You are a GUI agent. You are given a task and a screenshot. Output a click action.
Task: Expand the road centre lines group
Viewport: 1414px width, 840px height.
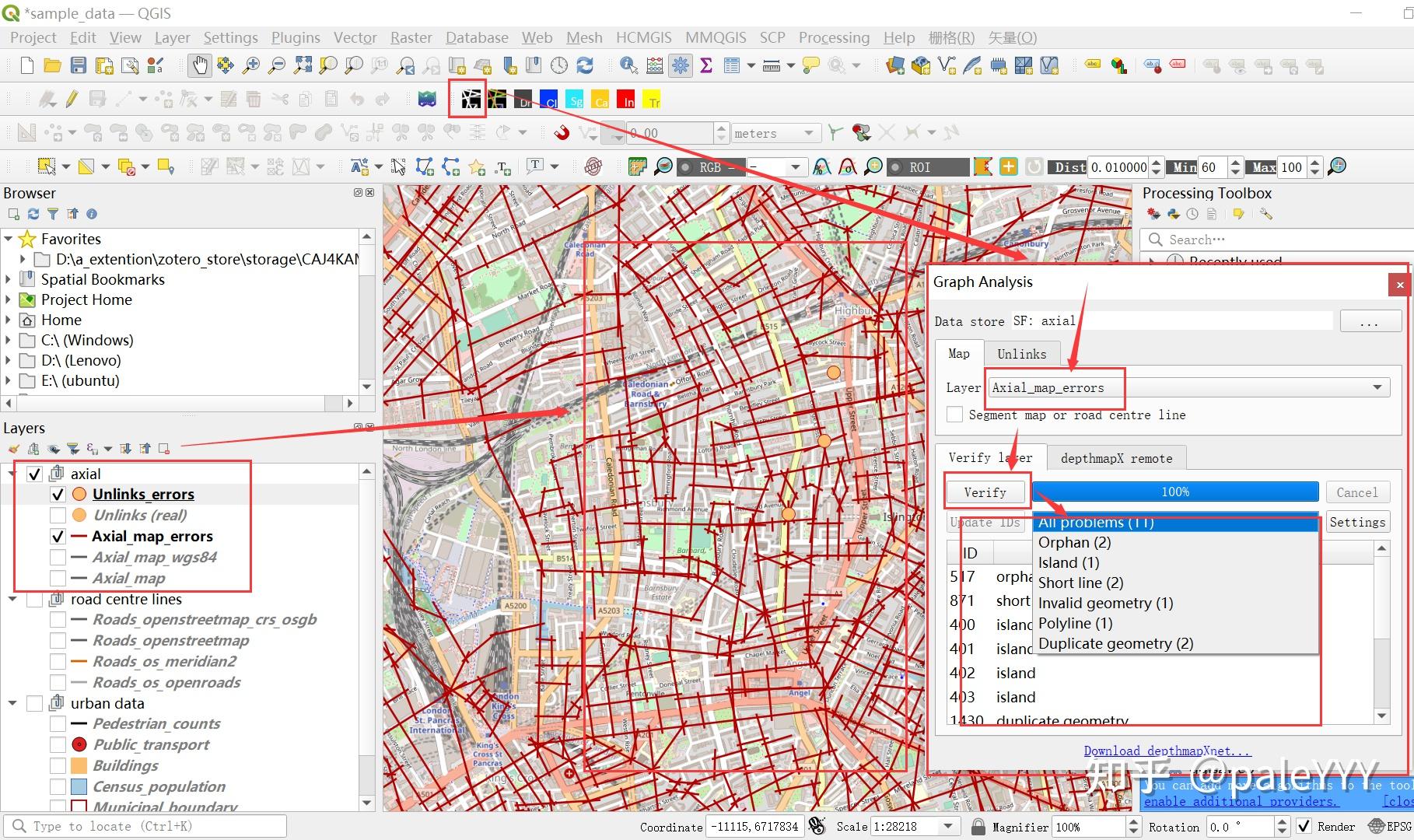click(x=12, y=600)
